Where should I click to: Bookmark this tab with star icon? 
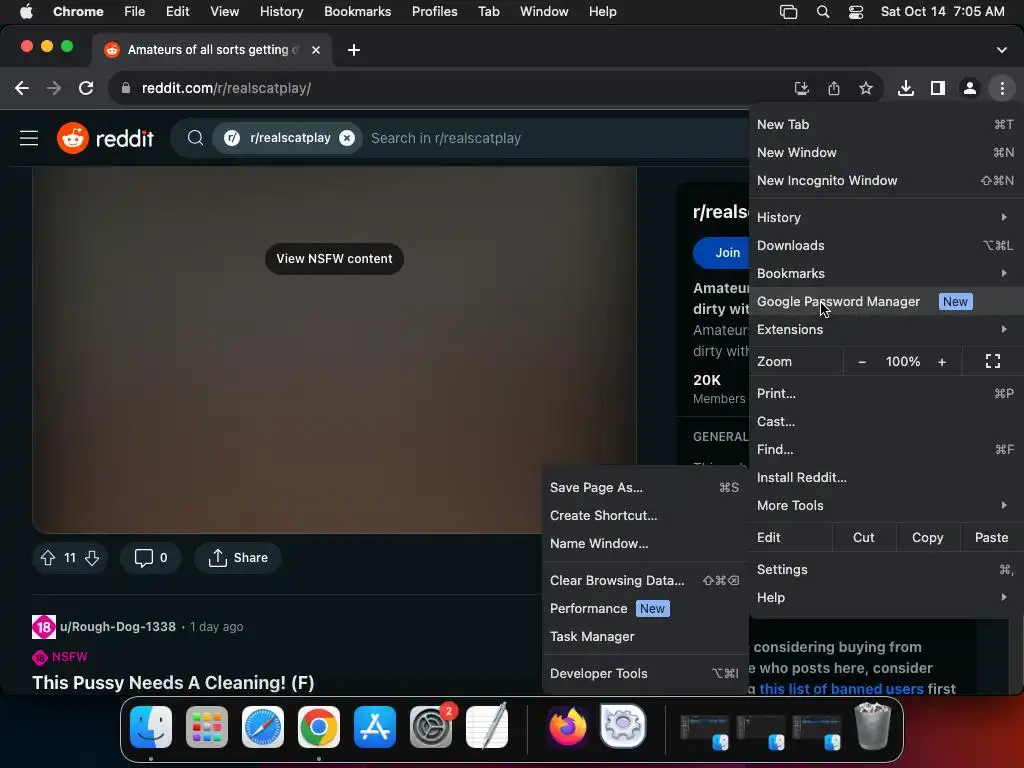[x=866, y=88]
